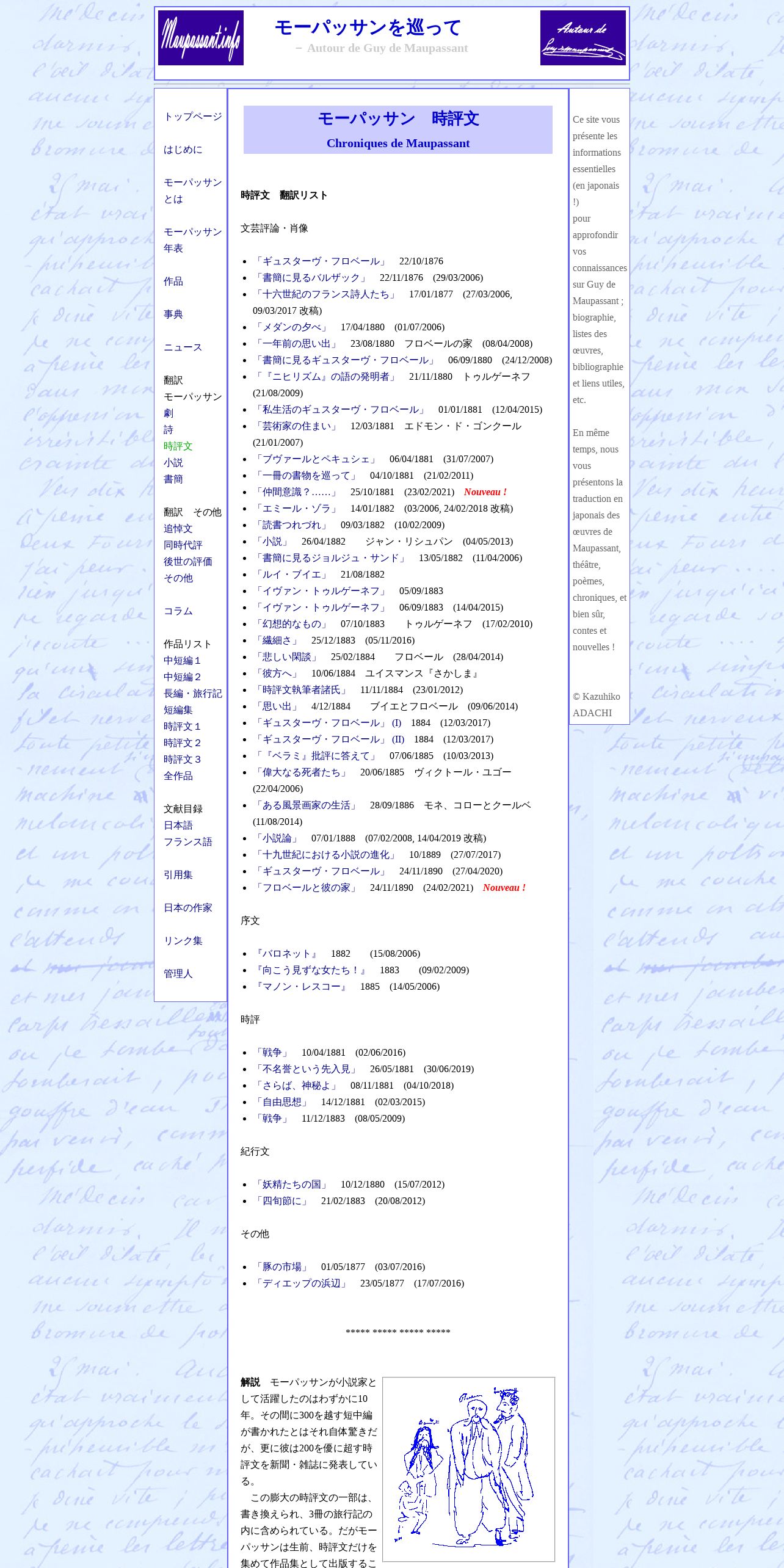Open 「芸術家の住まい」 article

point(297,426)
